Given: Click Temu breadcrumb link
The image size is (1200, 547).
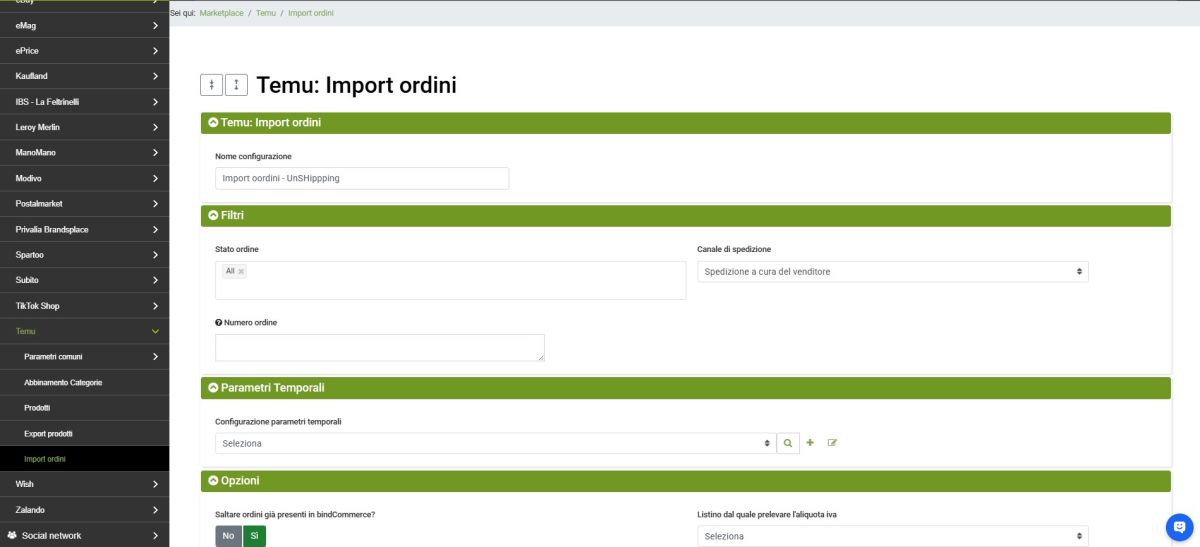Looking at the screenshot, I should (265, 13).
